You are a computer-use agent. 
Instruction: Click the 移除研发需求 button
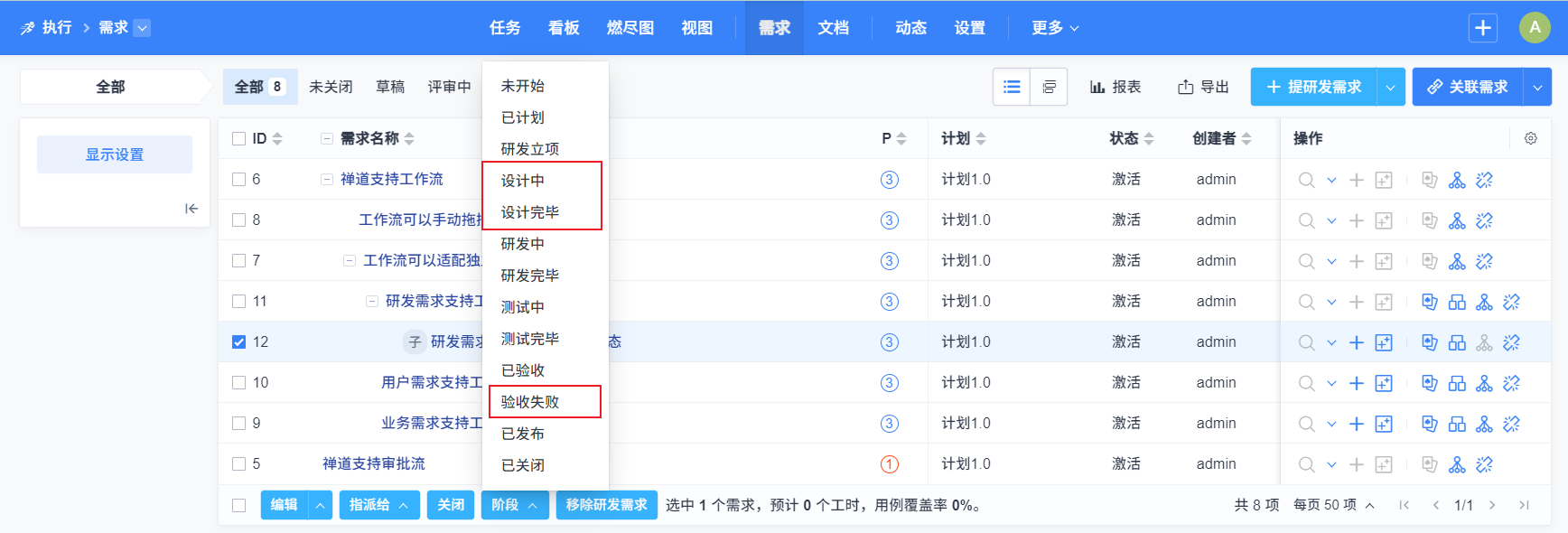(x=606, y=505)
